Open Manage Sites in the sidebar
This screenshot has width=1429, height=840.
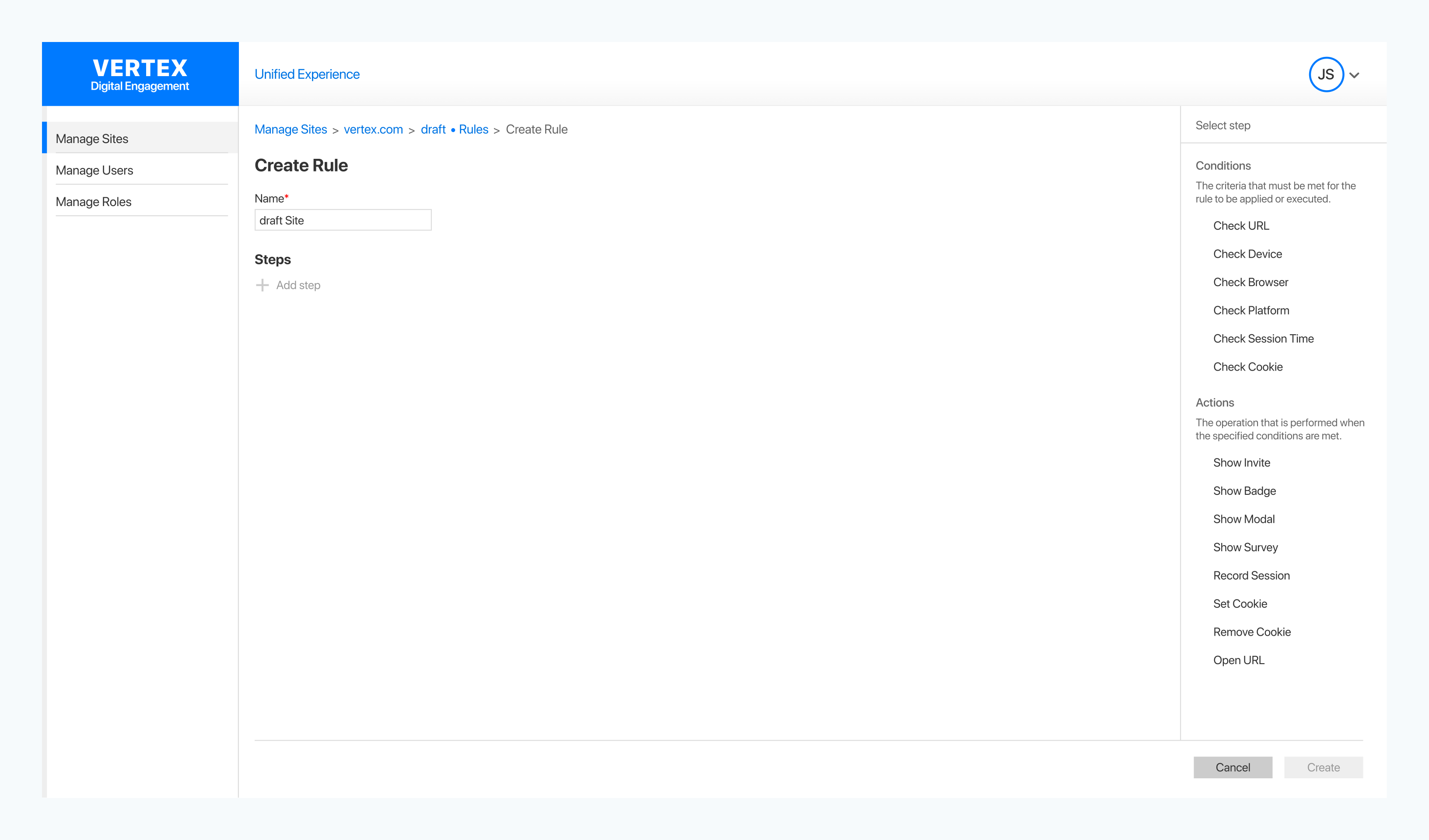(x=92, y=138)
